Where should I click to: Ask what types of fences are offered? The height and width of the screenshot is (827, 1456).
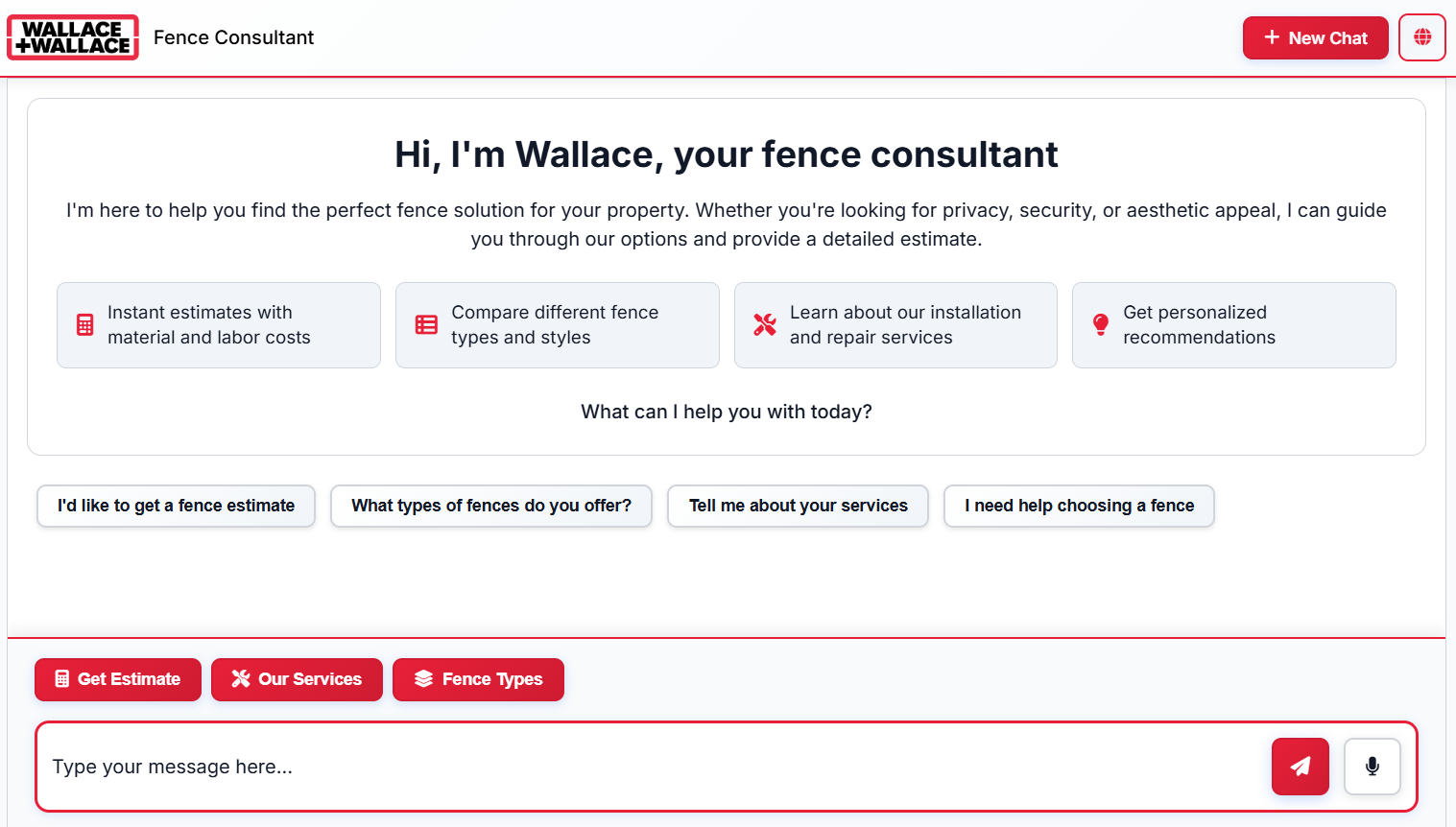click(x=490, y=506)
